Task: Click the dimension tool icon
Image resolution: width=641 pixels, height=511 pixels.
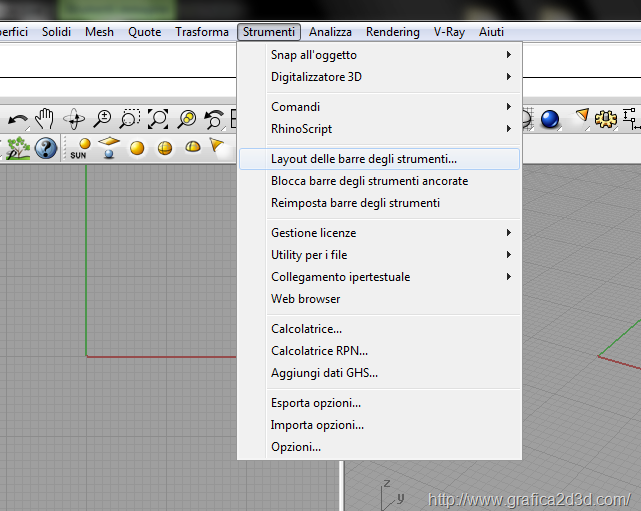Action: (630, 119)
